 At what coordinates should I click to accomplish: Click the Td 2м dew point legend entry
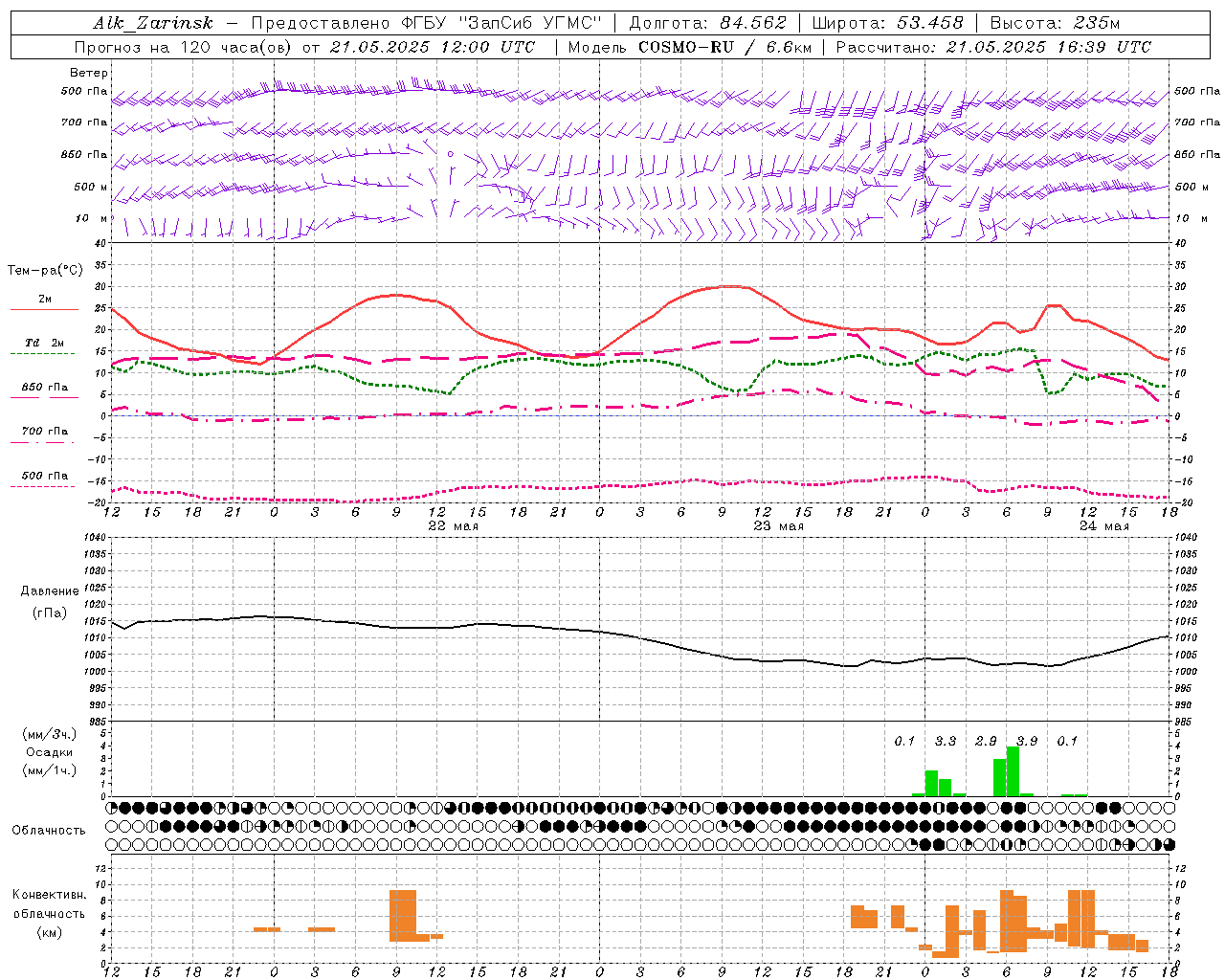pyautogui.click(x=45, y=343)
